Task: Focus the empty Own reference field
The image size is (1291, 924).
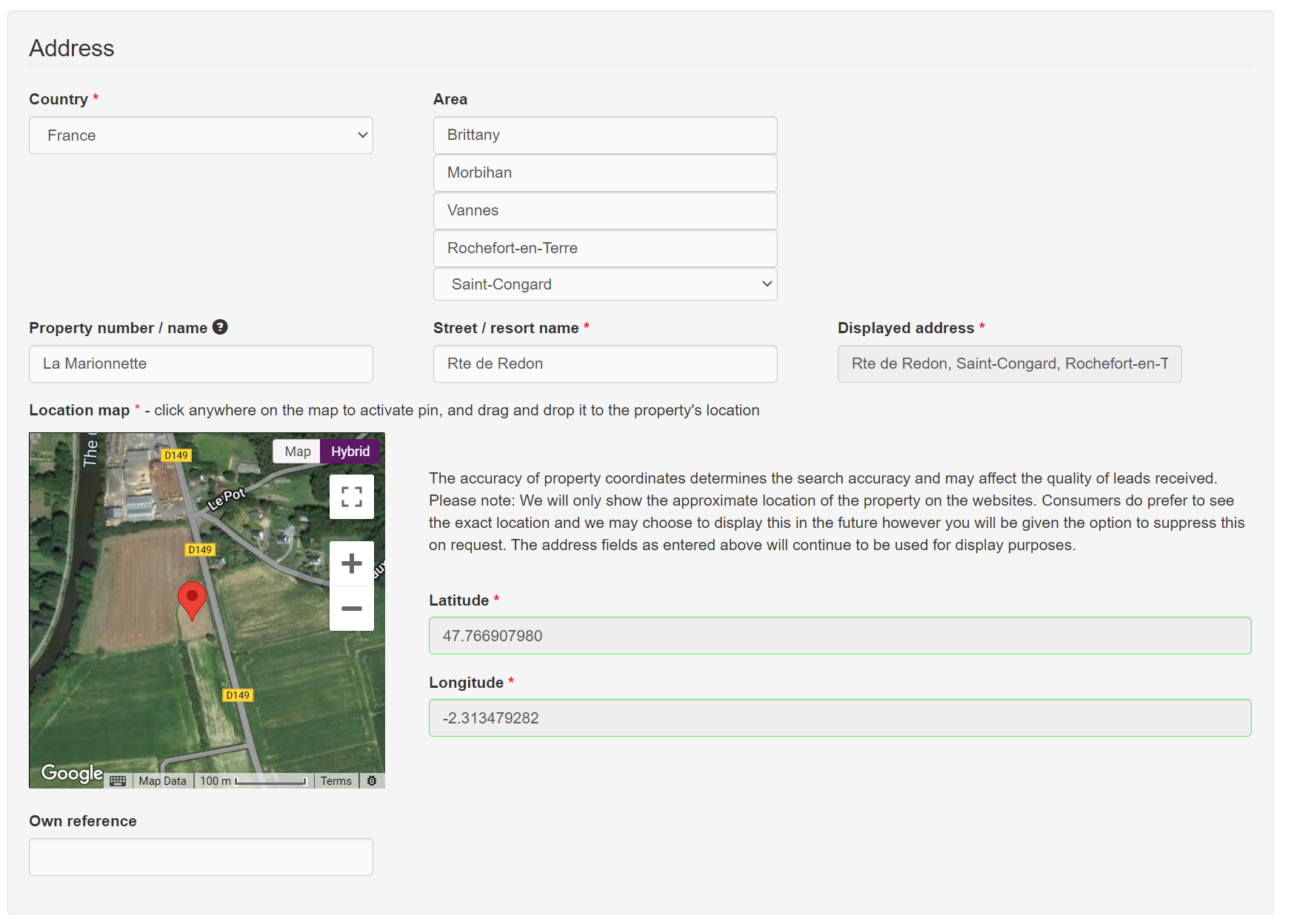Action: [201, 857]
